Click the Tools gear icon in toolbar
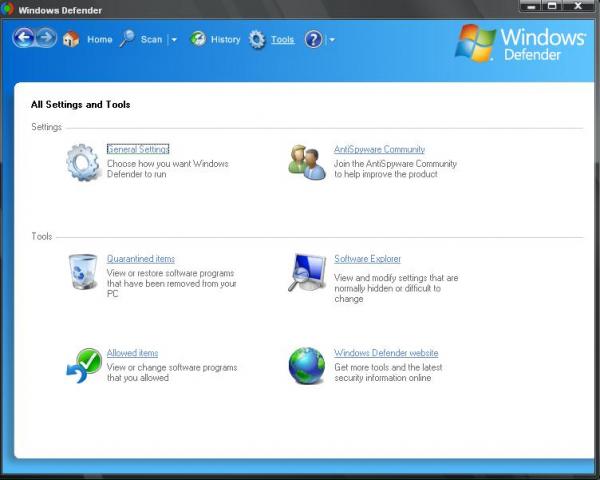This screenshot has height=480, width=600. 257,39
